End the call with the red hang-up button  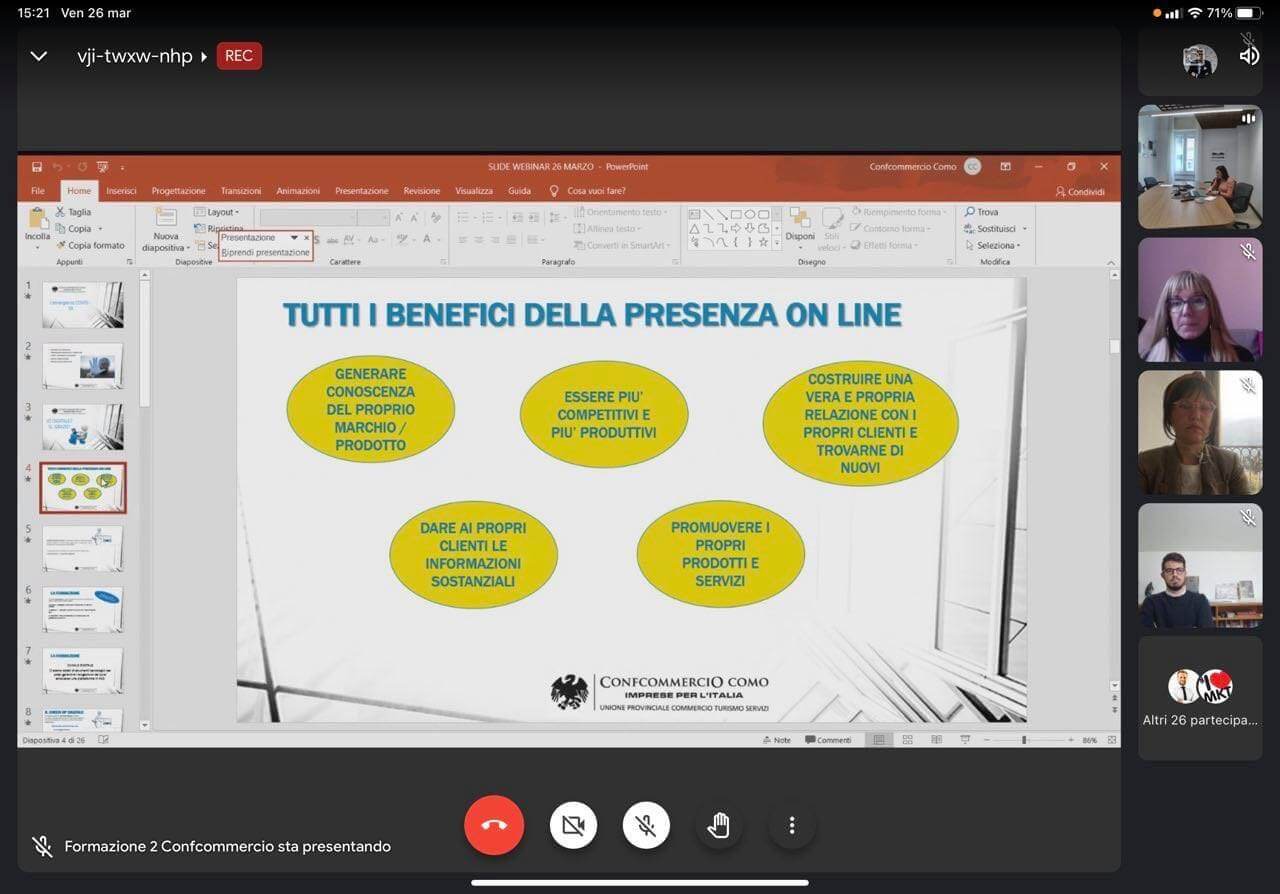tap(494, 825)
